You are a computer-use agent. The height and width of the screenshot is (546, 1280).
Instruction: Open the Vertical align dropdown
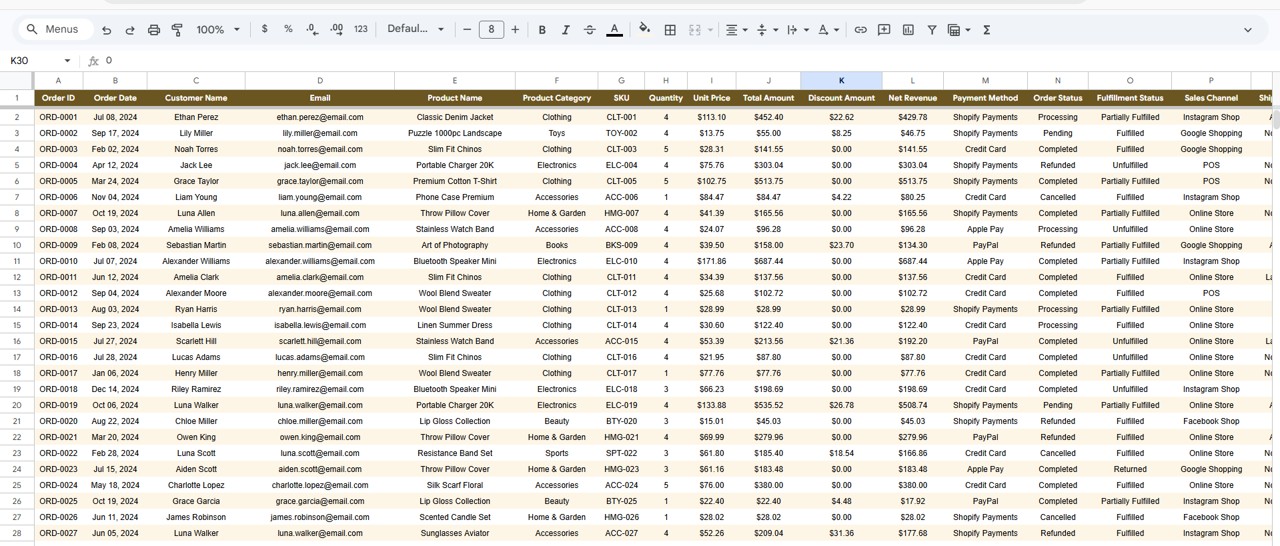(767, 30)
